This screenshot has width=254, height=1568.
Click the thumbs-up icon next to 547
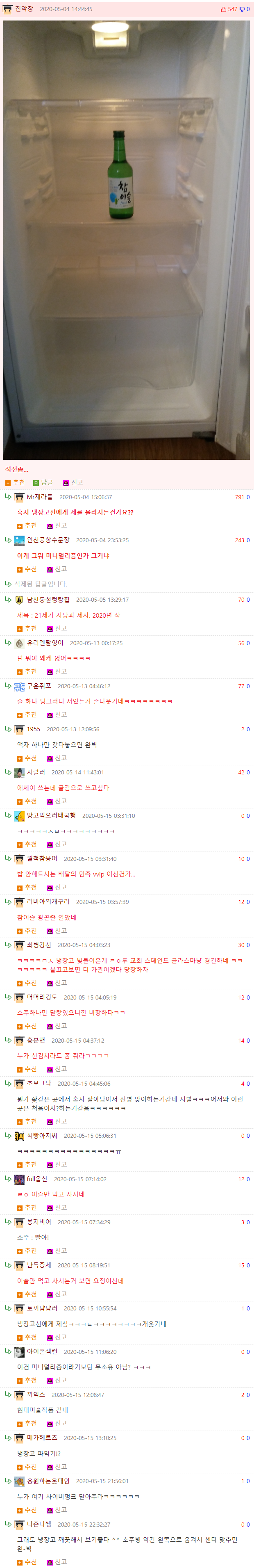tap(224, 9)
